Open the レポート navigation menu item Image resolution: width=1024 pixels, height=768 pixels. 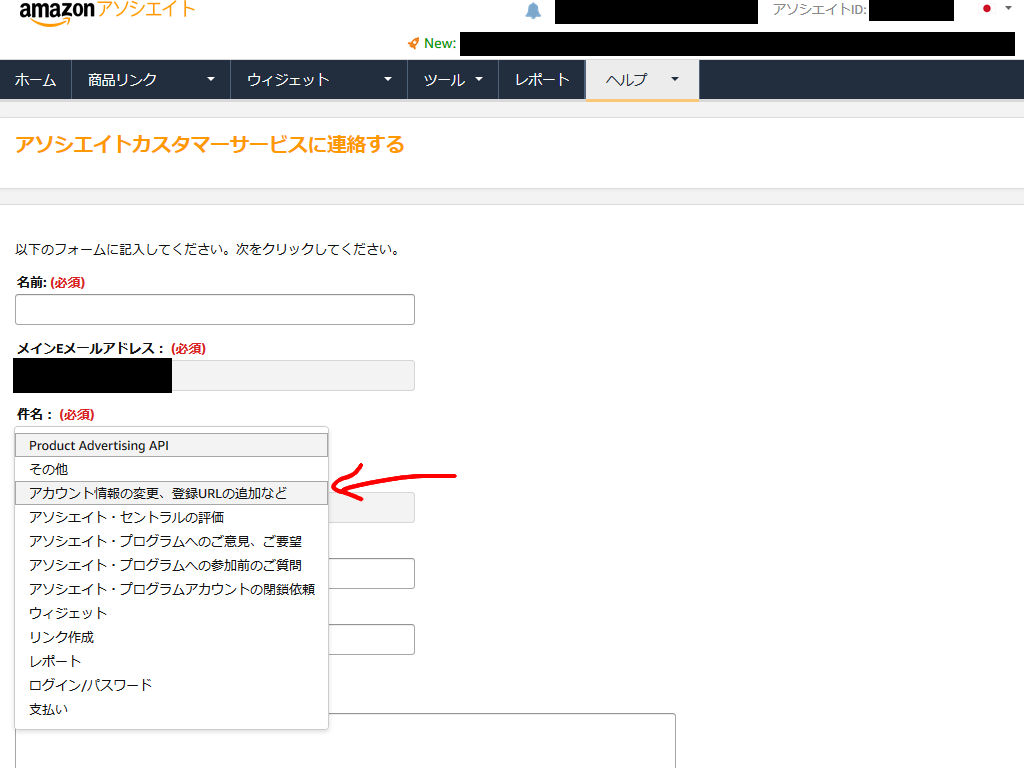coord(541,79)
